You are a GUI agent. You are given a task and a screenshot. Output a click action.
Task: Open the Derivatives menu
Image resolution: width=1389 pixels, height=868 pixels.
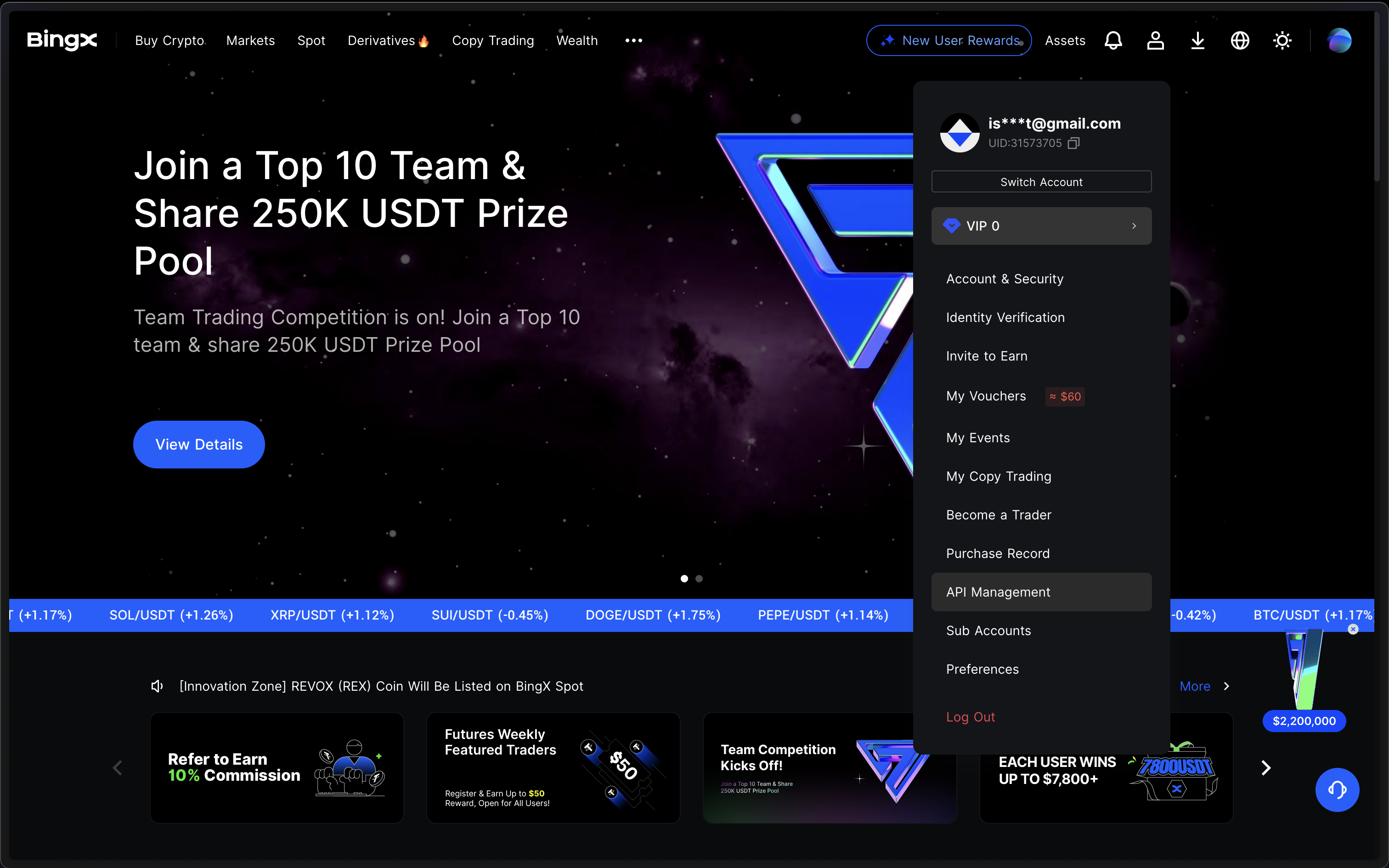(388, 40)
